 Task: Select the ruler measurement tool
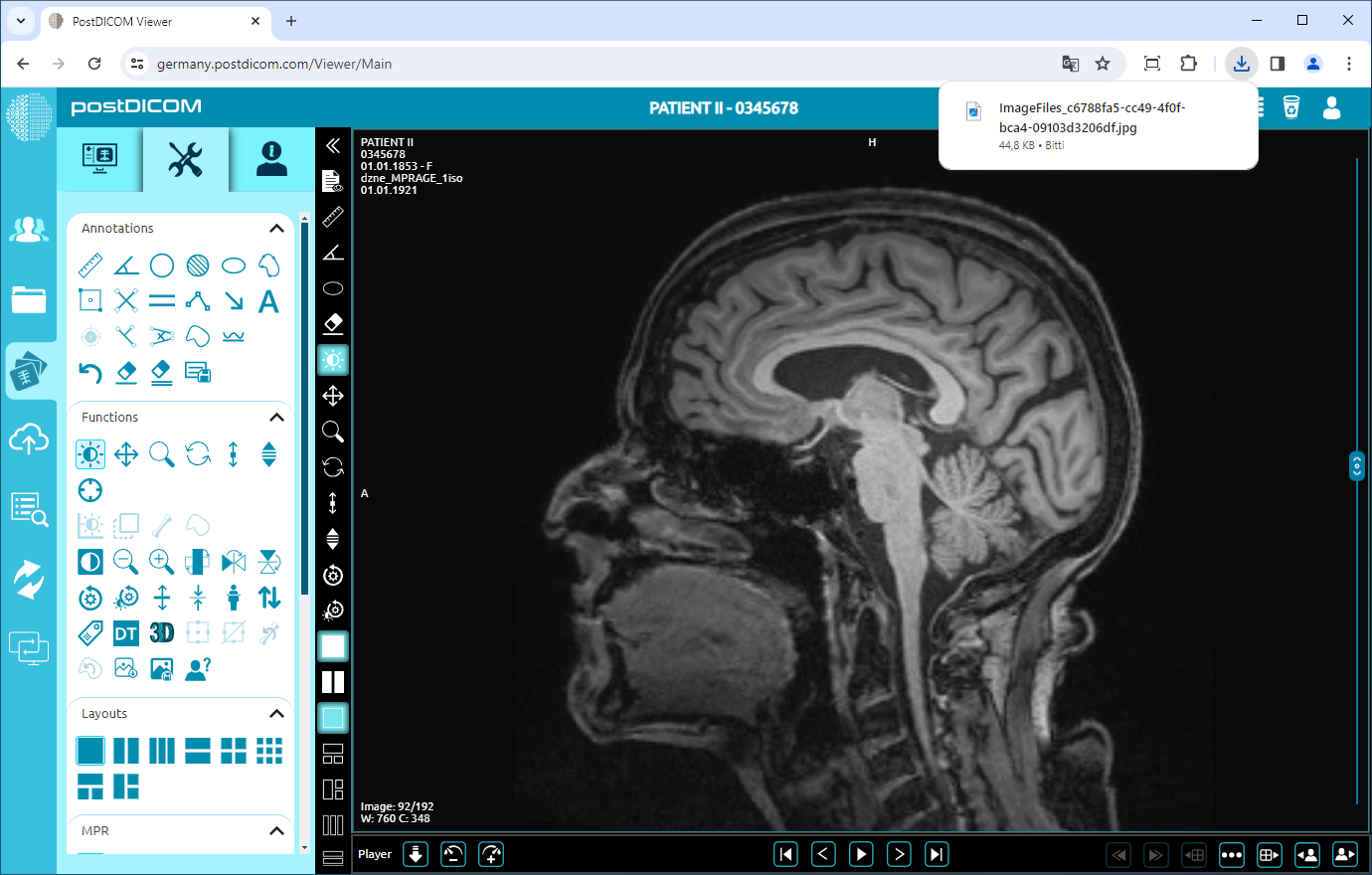pos(89,264)
